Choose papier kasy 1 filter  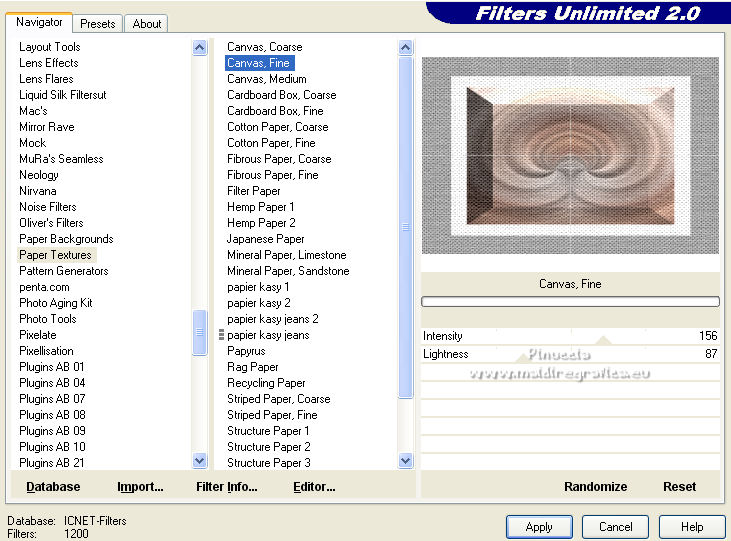tap(258, 287)
